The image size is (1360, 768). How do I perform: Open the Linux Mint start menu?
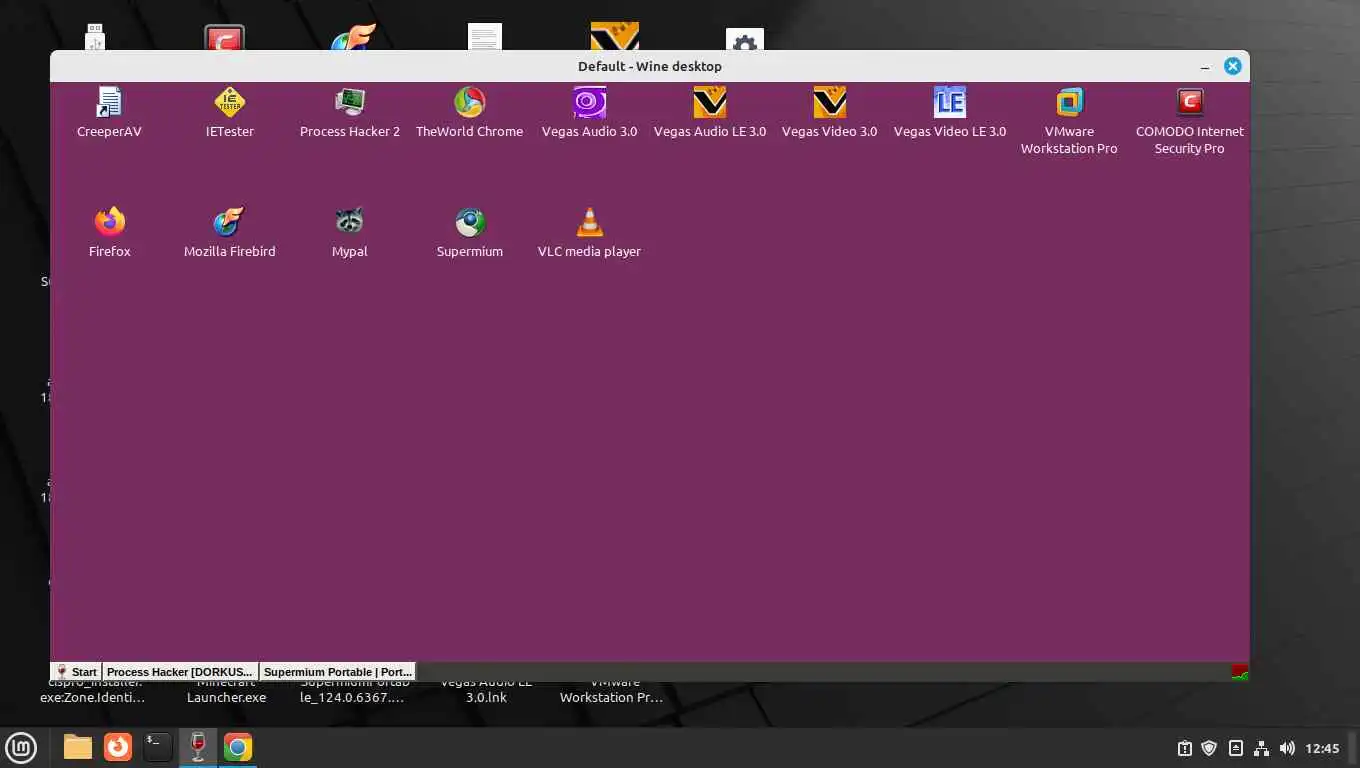point(21,747)
